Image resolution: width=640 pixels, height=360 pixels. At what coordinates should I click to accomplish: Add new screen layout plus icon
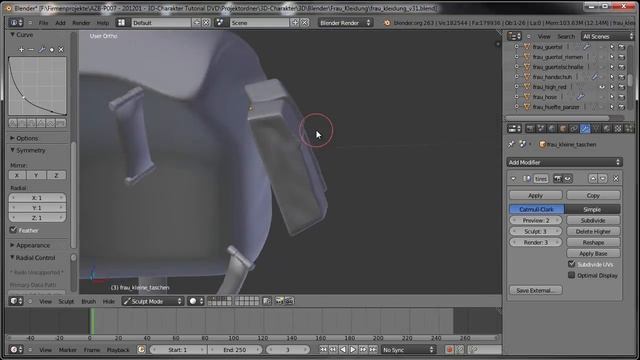(197, 22)
